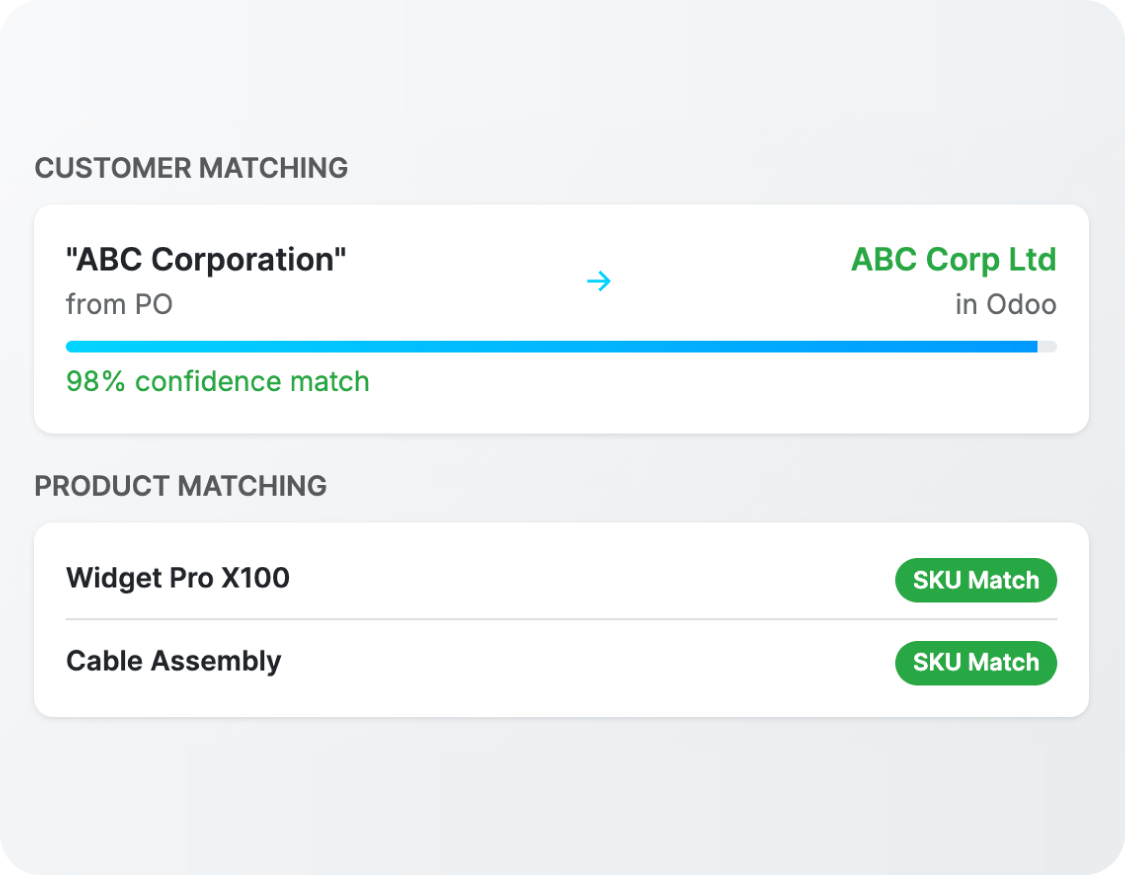Click the "in Odoo" destination label
Viewport: 1125px width, 875px height.
1005,304
